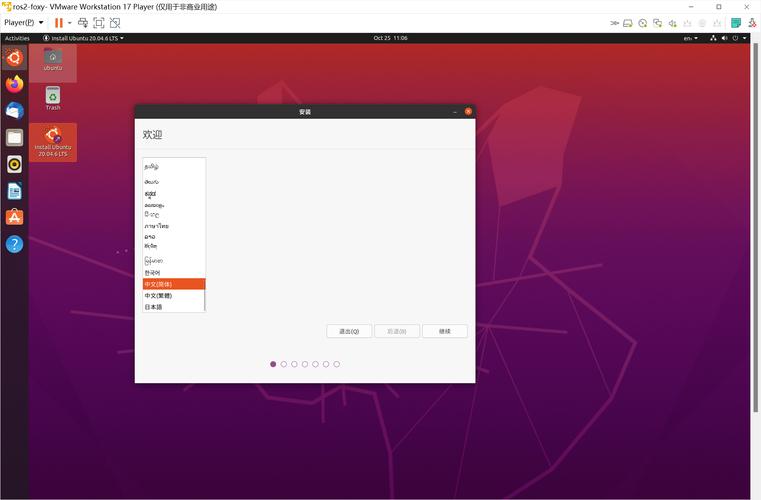Click the far-right VMware toolbar icon with red badge
This screenshot has width=761, height=500.
click(x=752, y=23)
